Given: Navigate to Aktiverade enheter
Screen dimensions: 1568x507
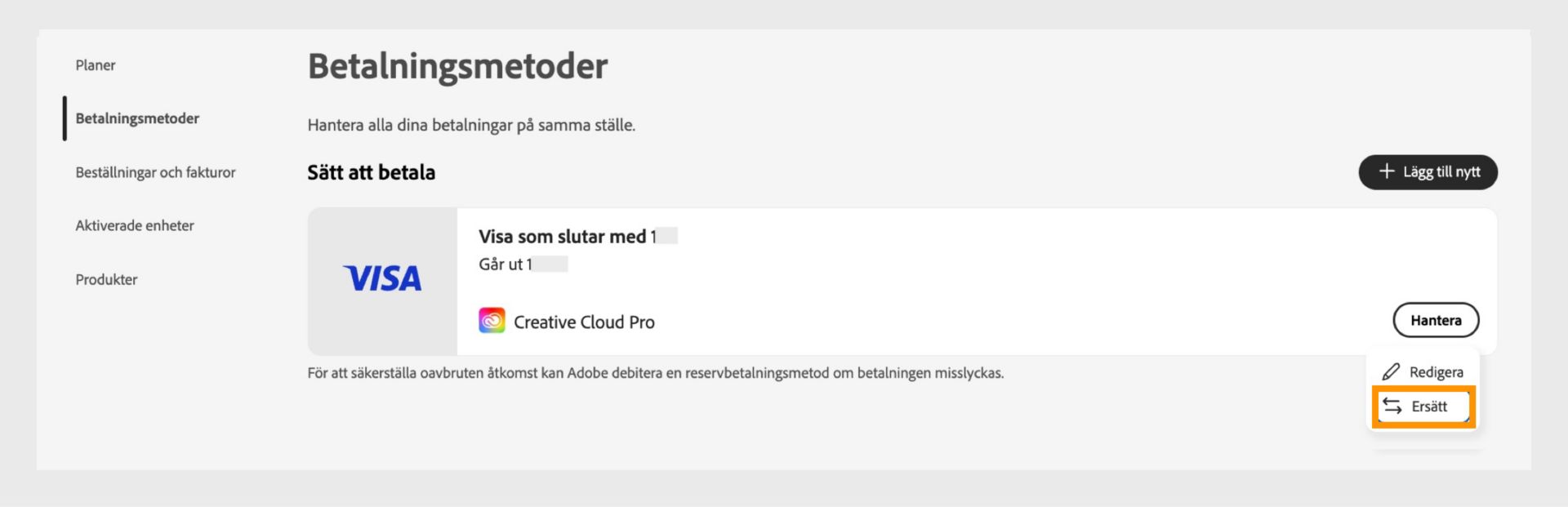Looking at the screenshot, I should (x=135, y=225).
